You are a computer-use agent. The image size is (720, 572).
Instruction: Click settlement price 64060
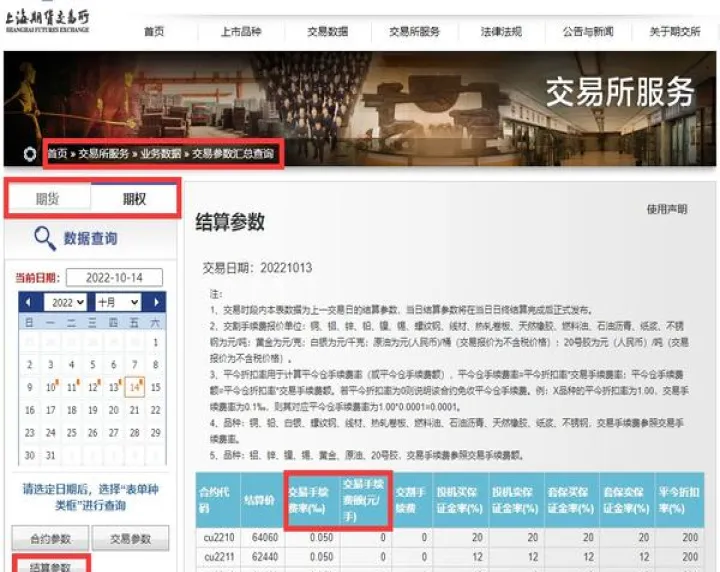click(x=265, y=537)
